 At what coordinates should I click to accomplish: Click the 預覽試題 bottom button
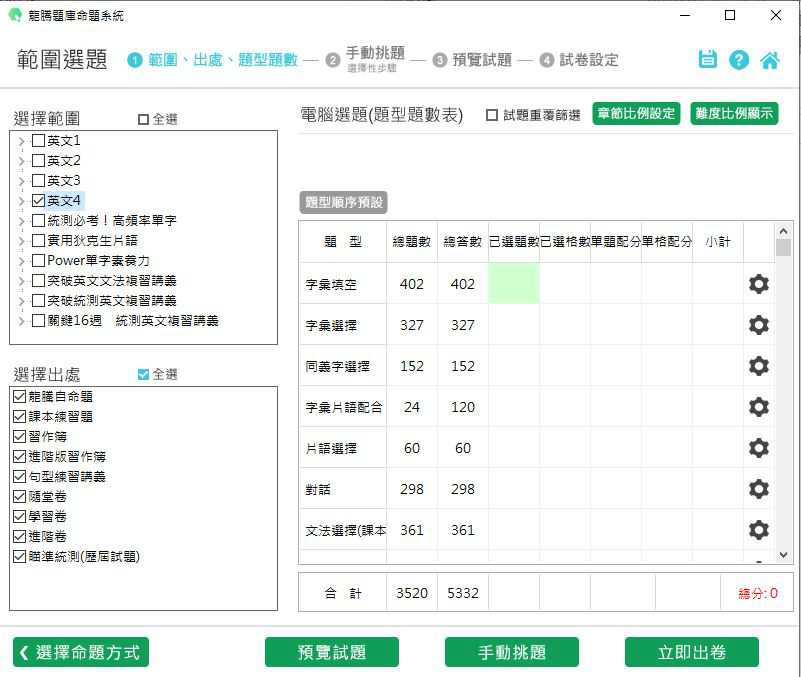(x=332, y=652)
